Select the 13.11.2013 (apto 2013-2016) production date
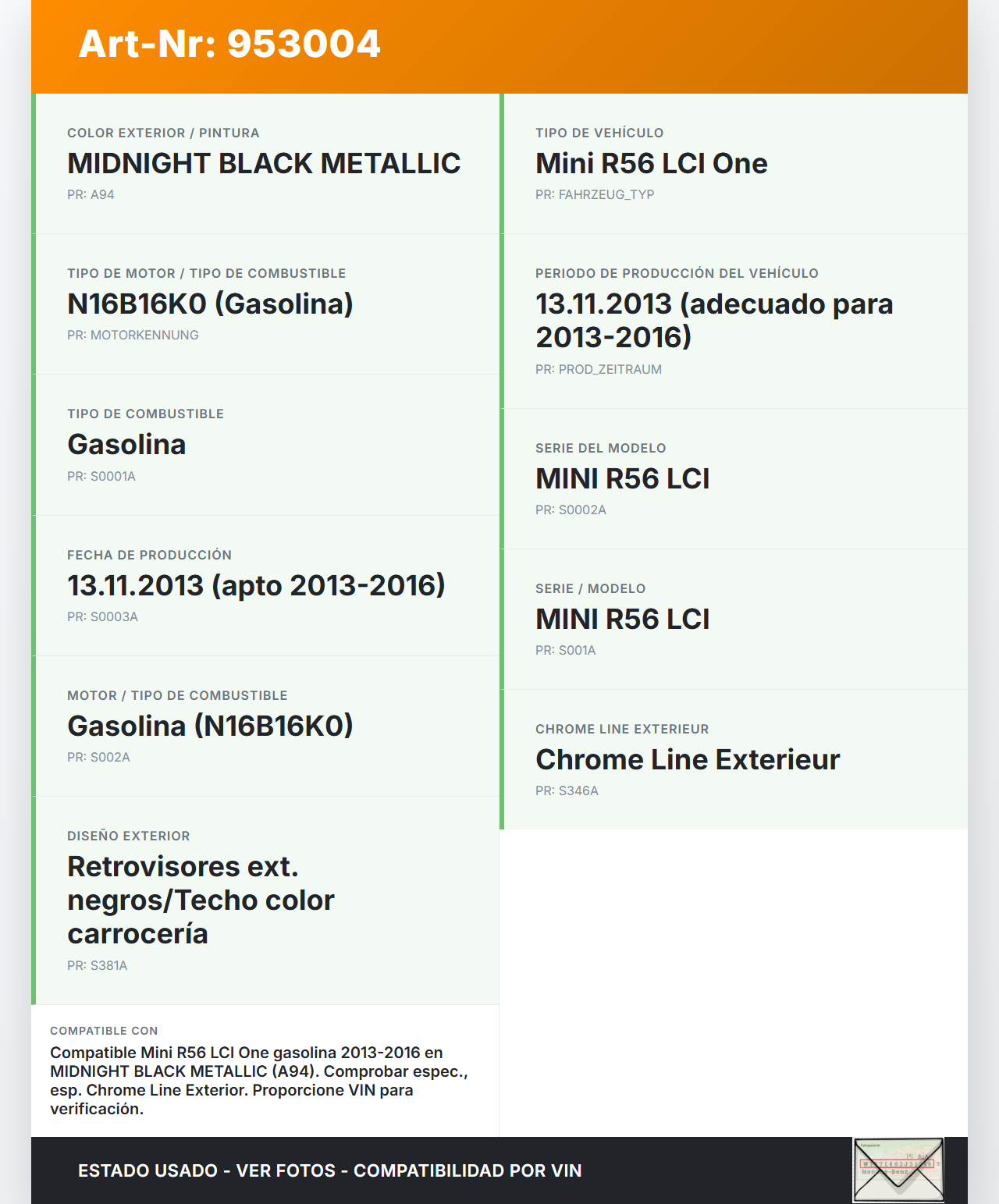 click(256, 586)
